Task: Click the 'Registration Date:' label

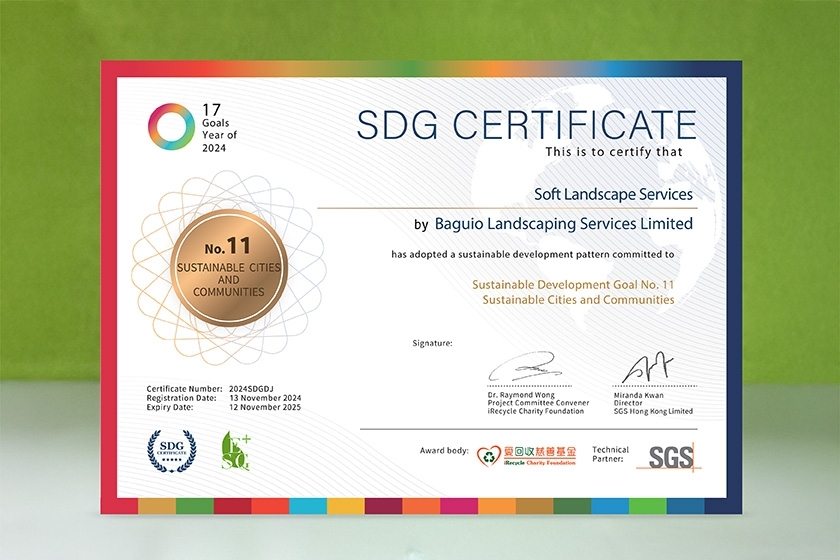Action: (182, 398)
